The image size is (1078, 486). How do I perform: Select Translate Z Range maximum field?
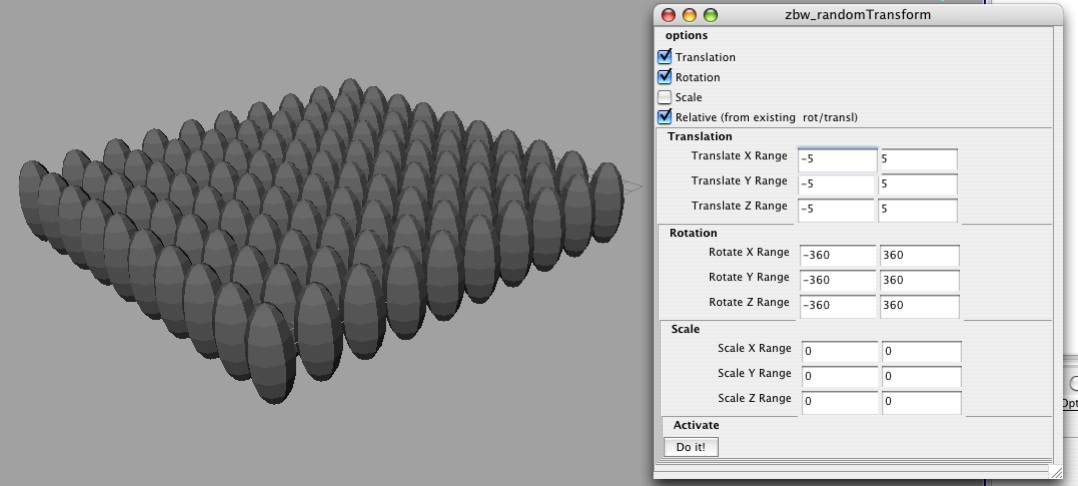pyautogui.click(x=918, y=210)
